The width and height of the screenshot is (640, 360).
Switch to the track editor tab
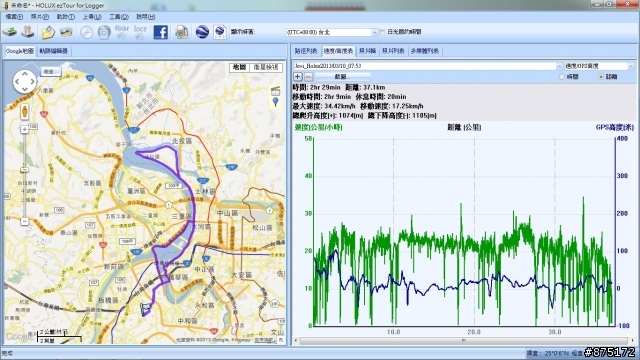(x=53, y=51)
